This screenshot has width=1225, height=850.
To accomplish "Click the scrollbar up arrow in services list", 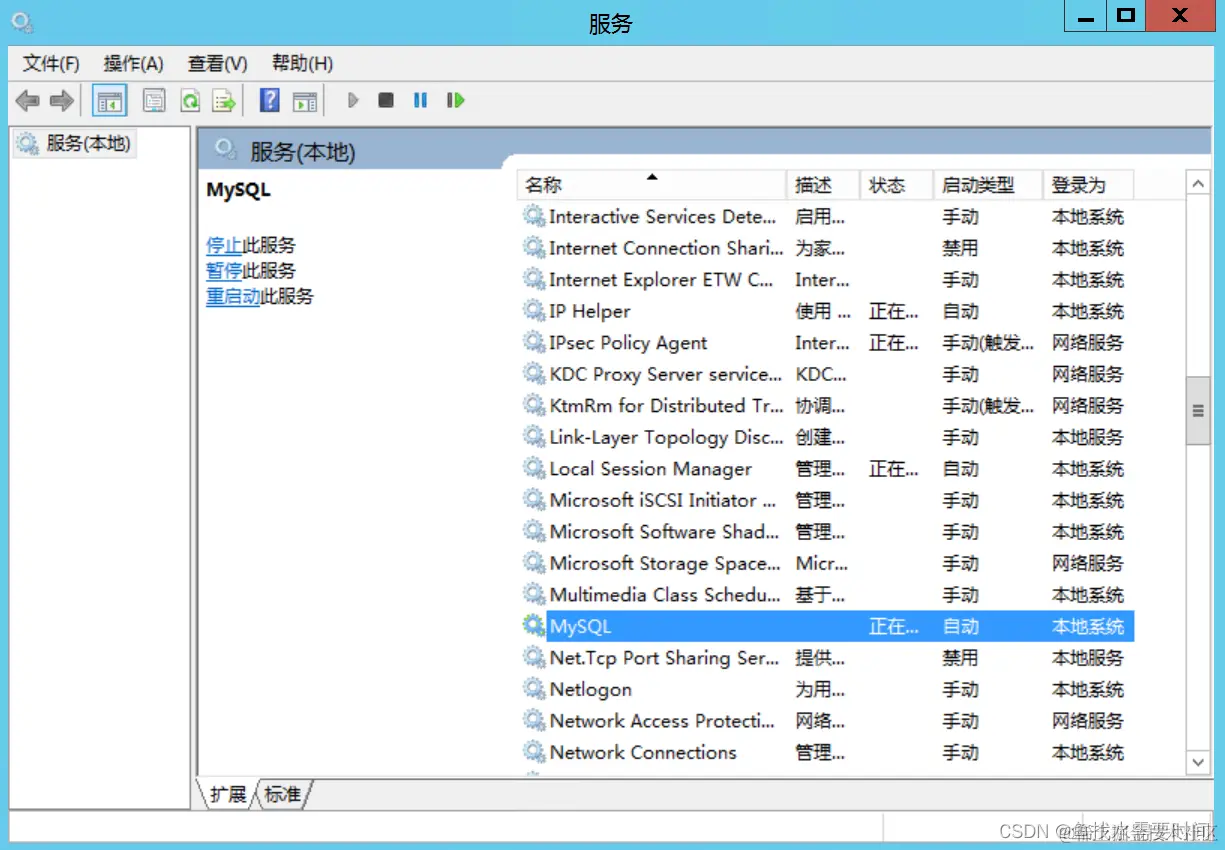I will pos(1197,184).
